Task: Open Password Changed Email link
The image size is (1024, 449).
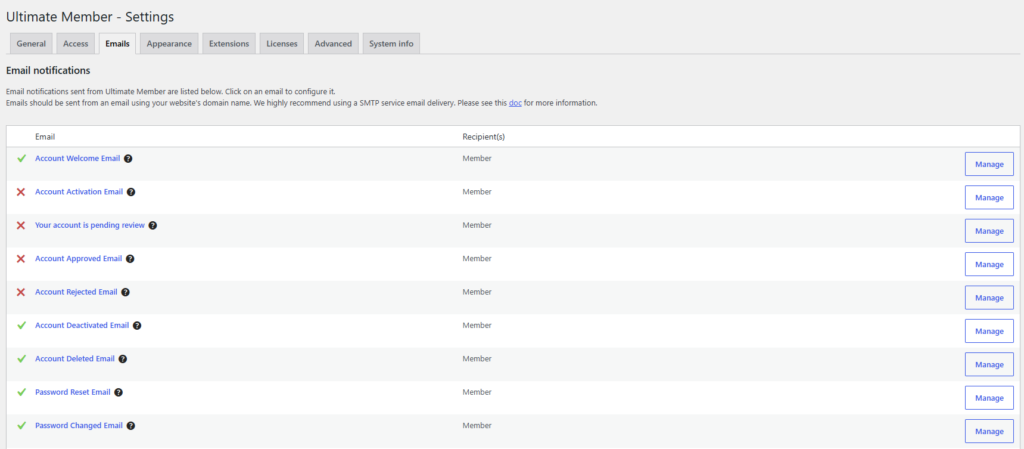Action: (x=79, y=426)
